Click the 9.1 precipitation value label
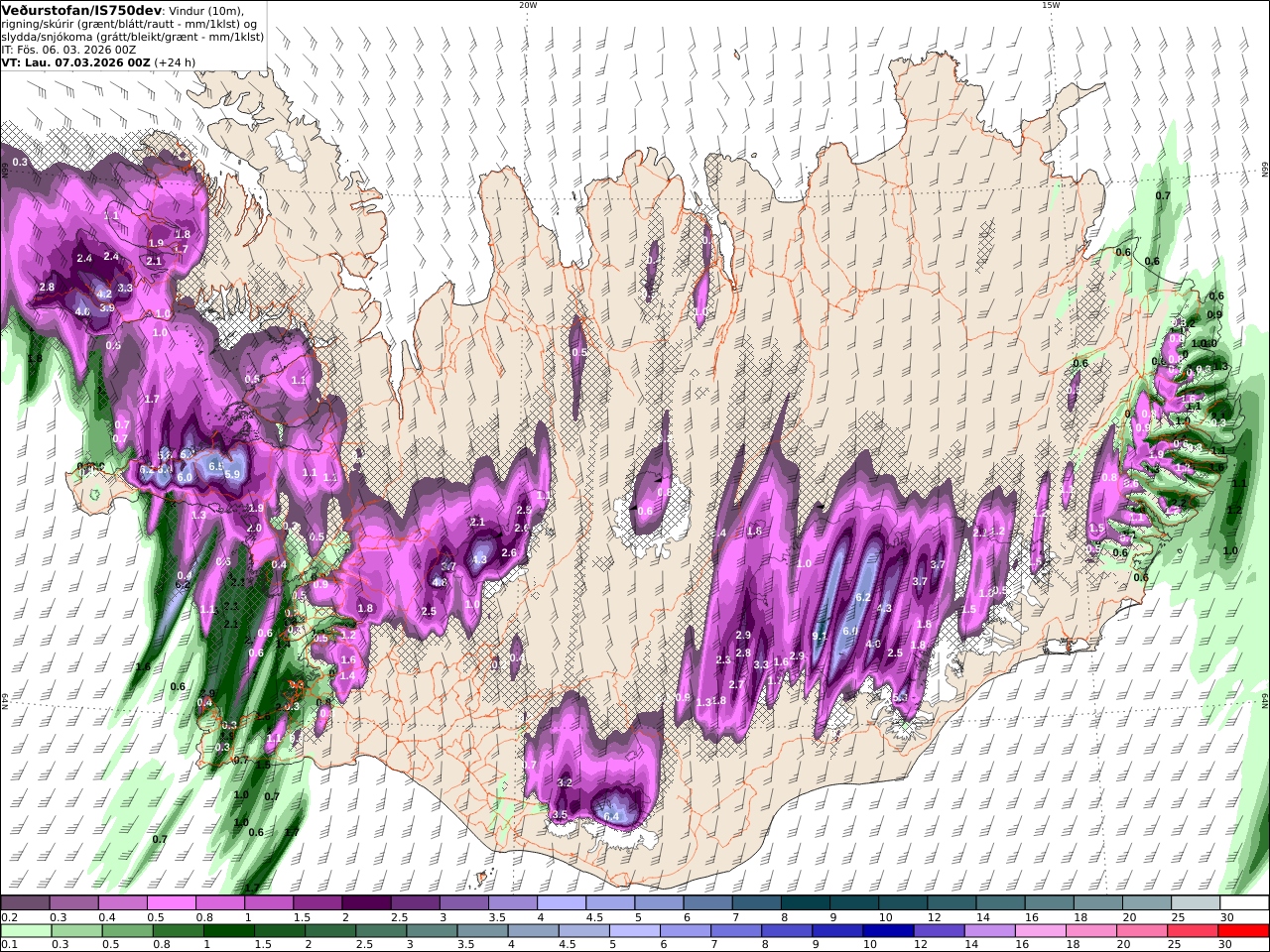 pos(820,637)
